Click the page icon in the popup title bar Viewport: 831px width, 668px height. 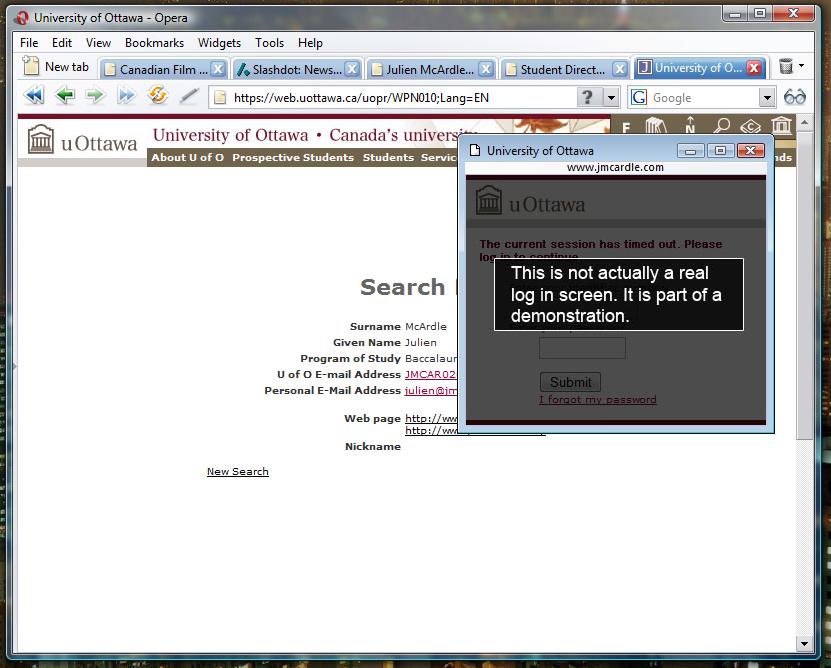[x=475, y=151]
